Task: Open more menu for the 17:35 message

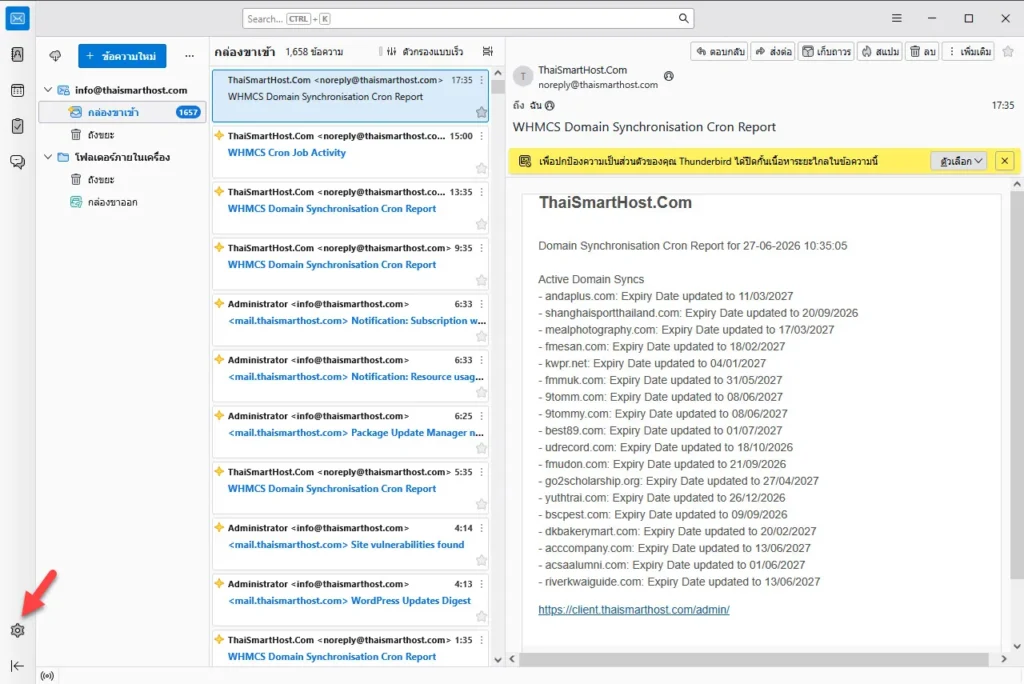Action: (x=482, y=80)
